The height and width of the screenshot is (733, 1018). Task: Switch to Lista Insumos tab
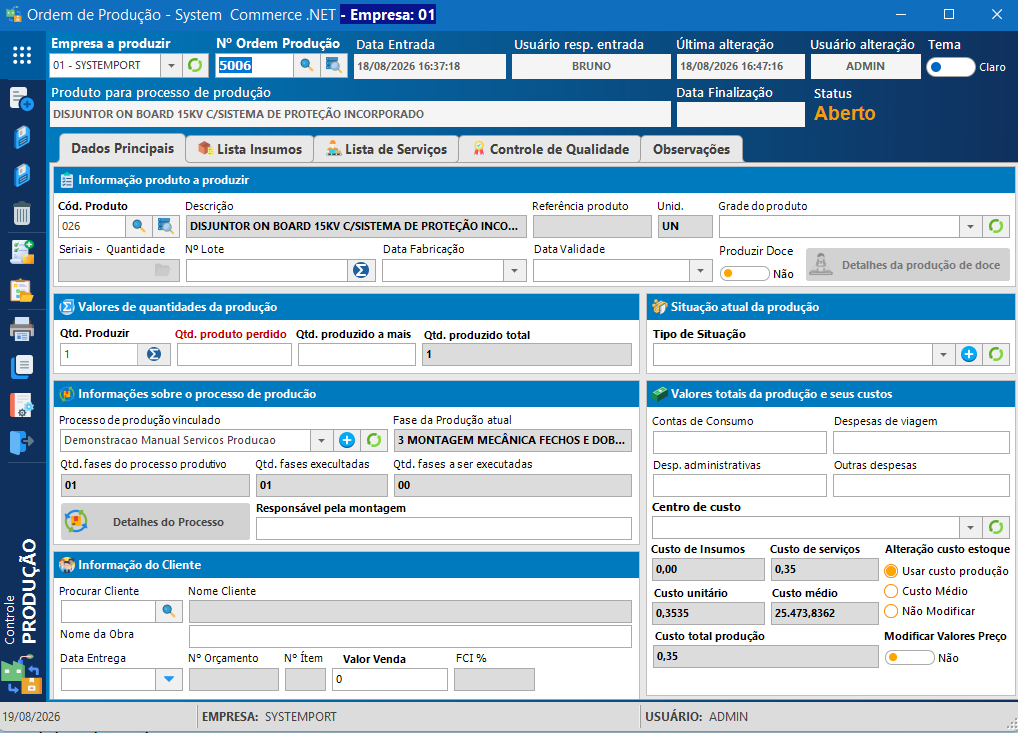(250, 149)
